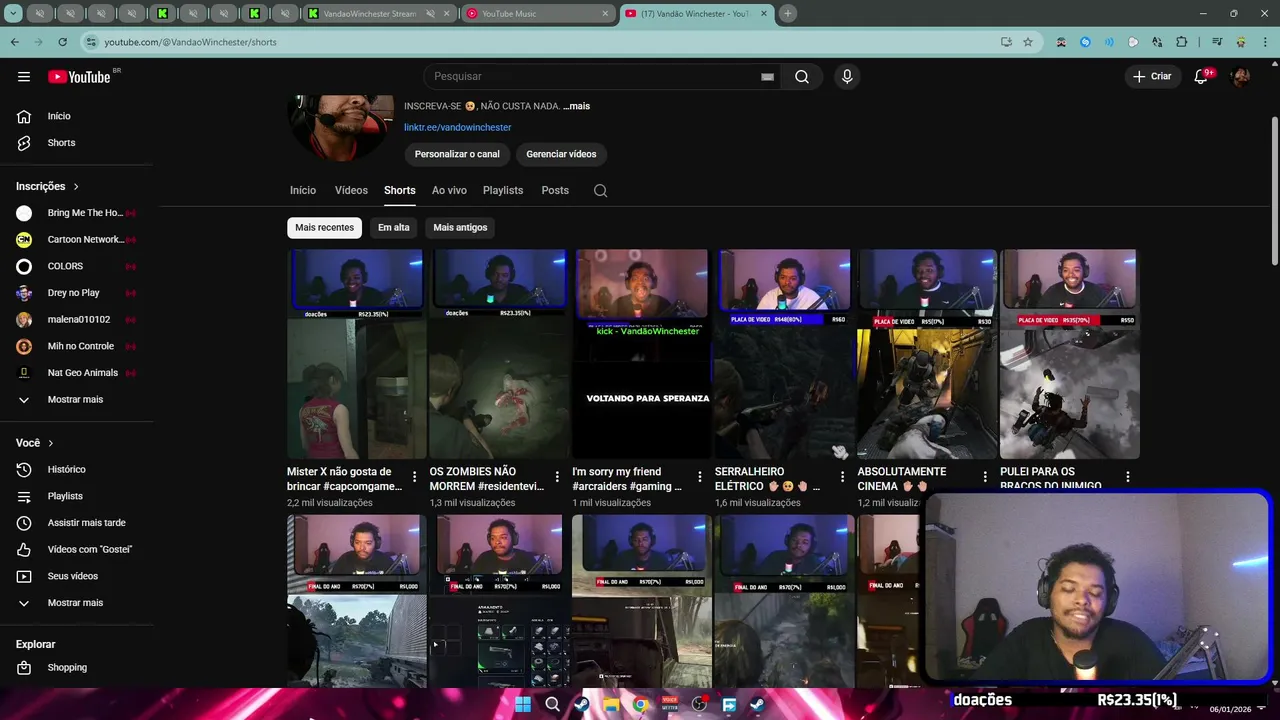Click Gerenciar vídeos button
The height and width of the screenshot is (720, 1280).
pyautogui.click(x=561, y=154)
